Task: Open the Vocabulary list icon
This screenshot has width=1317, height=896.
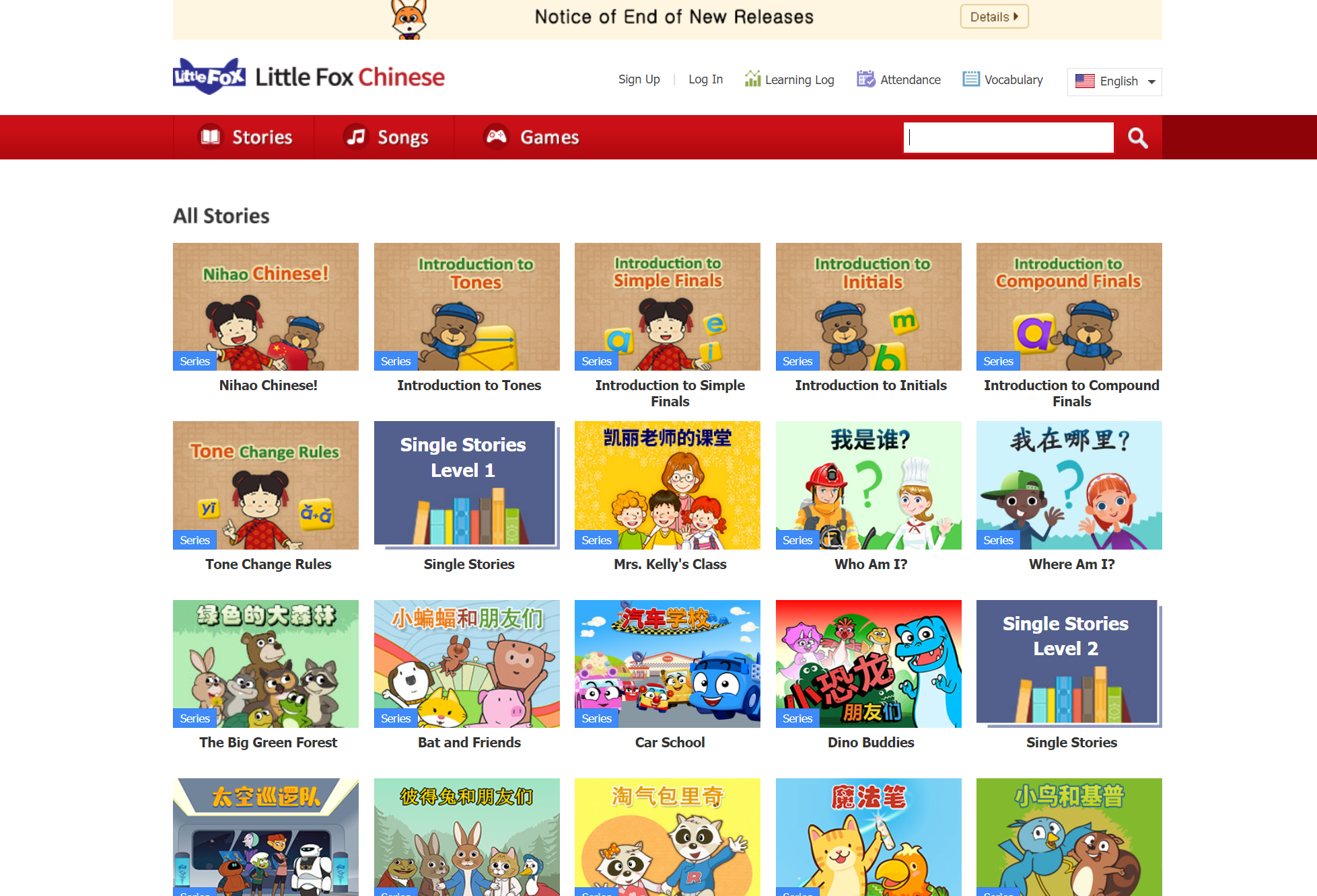Action: tap(971, 79)
